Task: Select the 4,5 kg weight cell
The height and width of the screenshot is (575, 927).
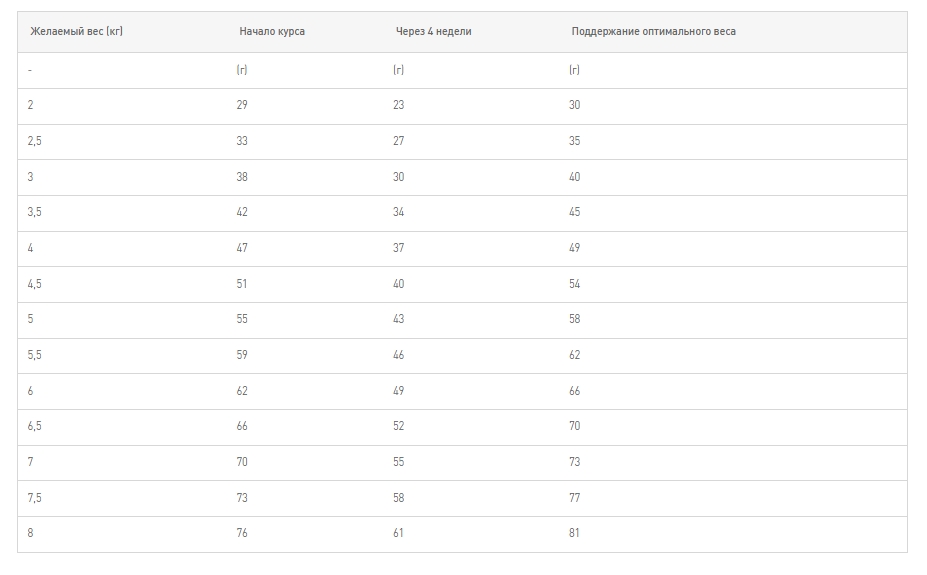Action: pos(35,284)
